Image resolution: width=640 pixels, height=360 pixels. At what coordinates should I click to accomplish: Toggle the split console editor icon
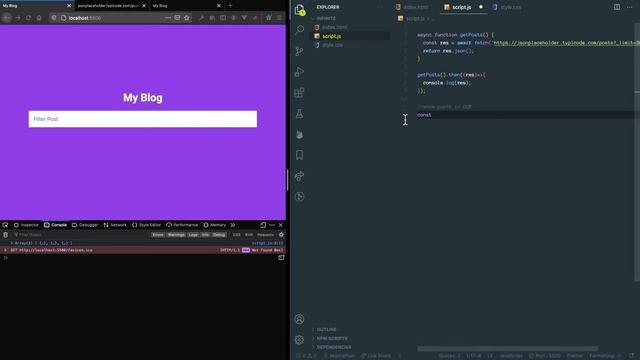click(281, 258)
